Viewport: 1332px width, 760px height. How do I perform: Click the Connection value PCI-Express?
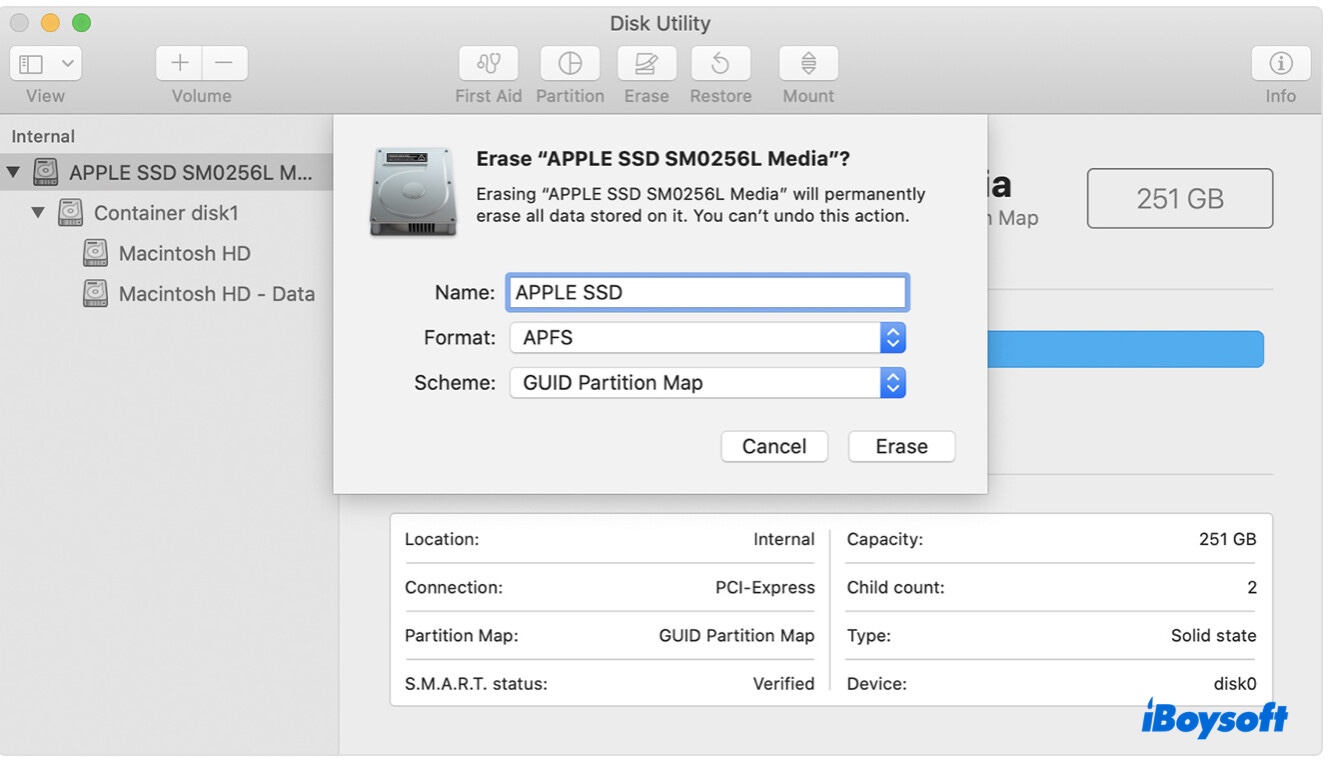point(765,587)
